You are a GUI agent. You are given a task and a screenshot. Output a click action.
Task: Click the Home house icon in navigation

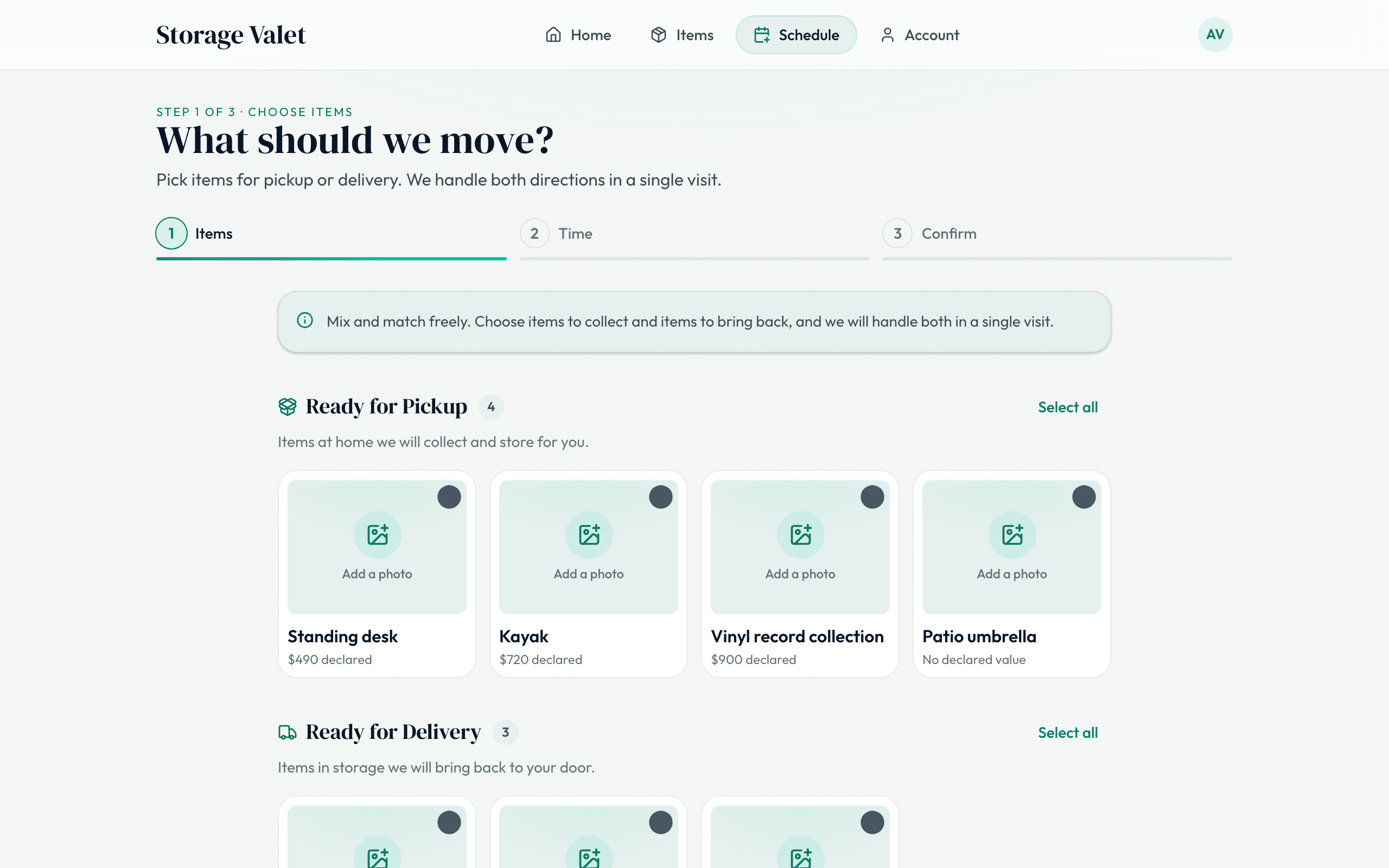[553, 35]
